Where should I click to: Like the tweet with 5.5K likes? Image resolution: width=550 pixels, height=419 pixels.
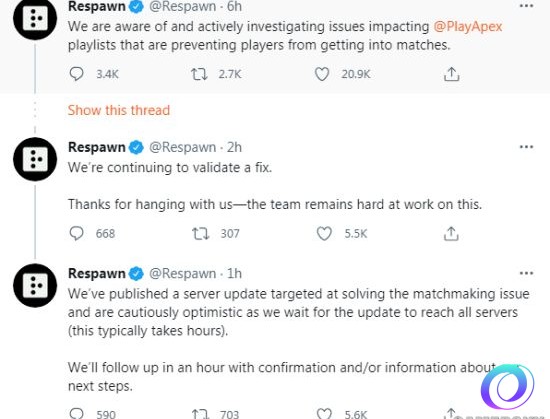[324, 234]
